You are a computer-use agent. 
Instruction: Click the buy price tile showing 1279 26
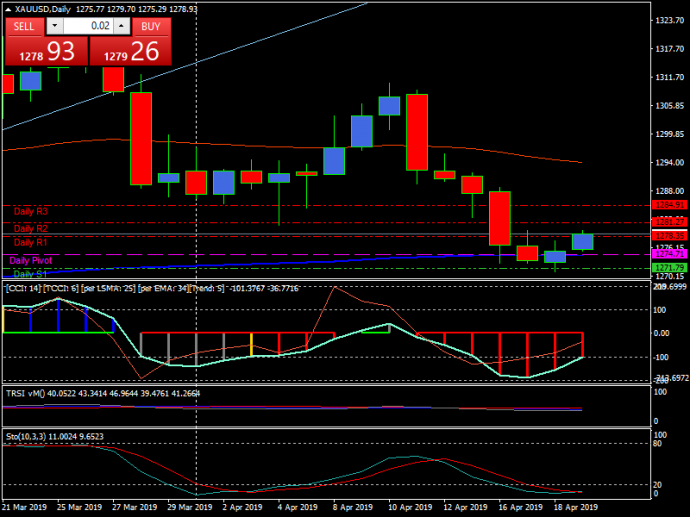(x=128, y=52)
